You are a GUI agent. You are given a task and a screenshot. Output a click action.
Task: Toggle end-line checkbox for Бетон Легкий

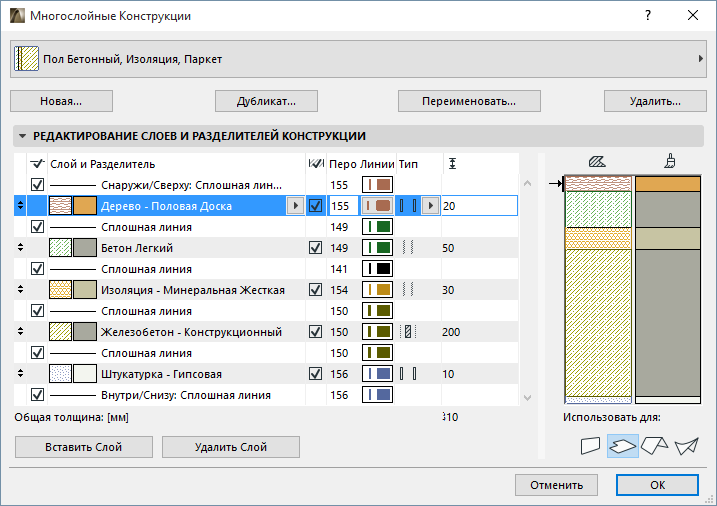click(x=316, y=248)
